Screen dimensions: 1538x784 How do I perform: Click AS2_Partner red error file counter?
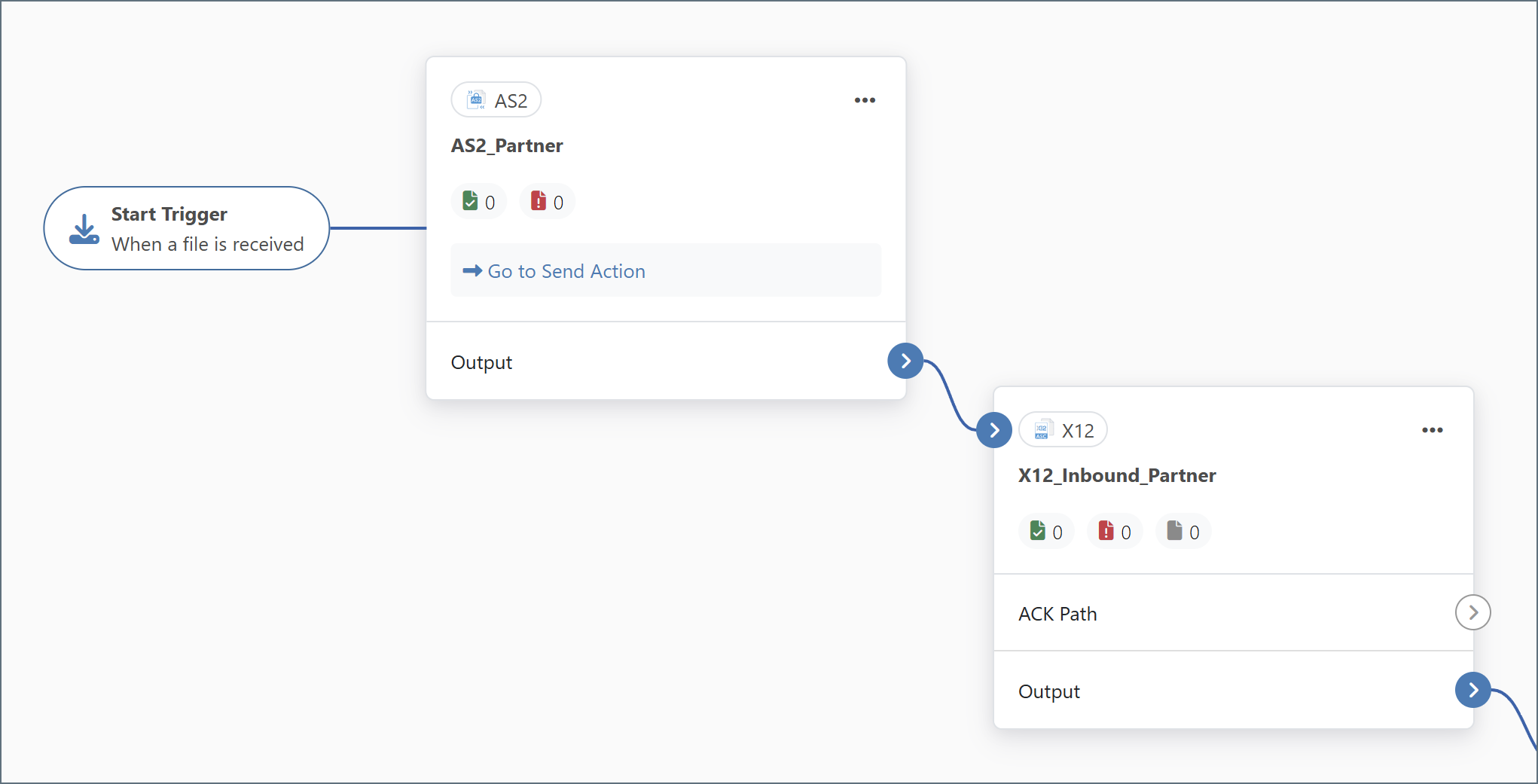click(x=548, y=202)
